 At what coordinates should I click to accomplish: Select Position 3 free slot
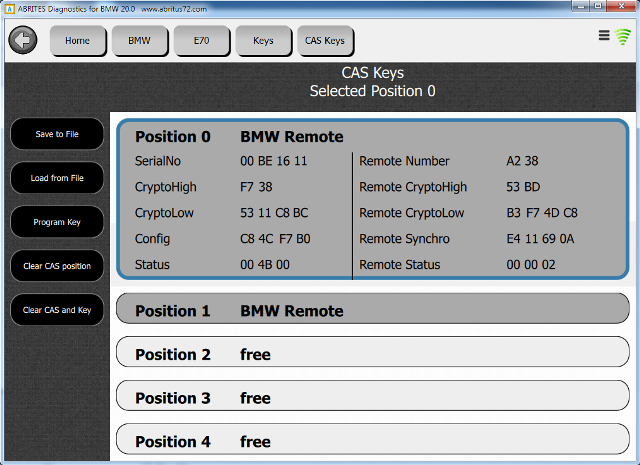(x=373, y=396)
